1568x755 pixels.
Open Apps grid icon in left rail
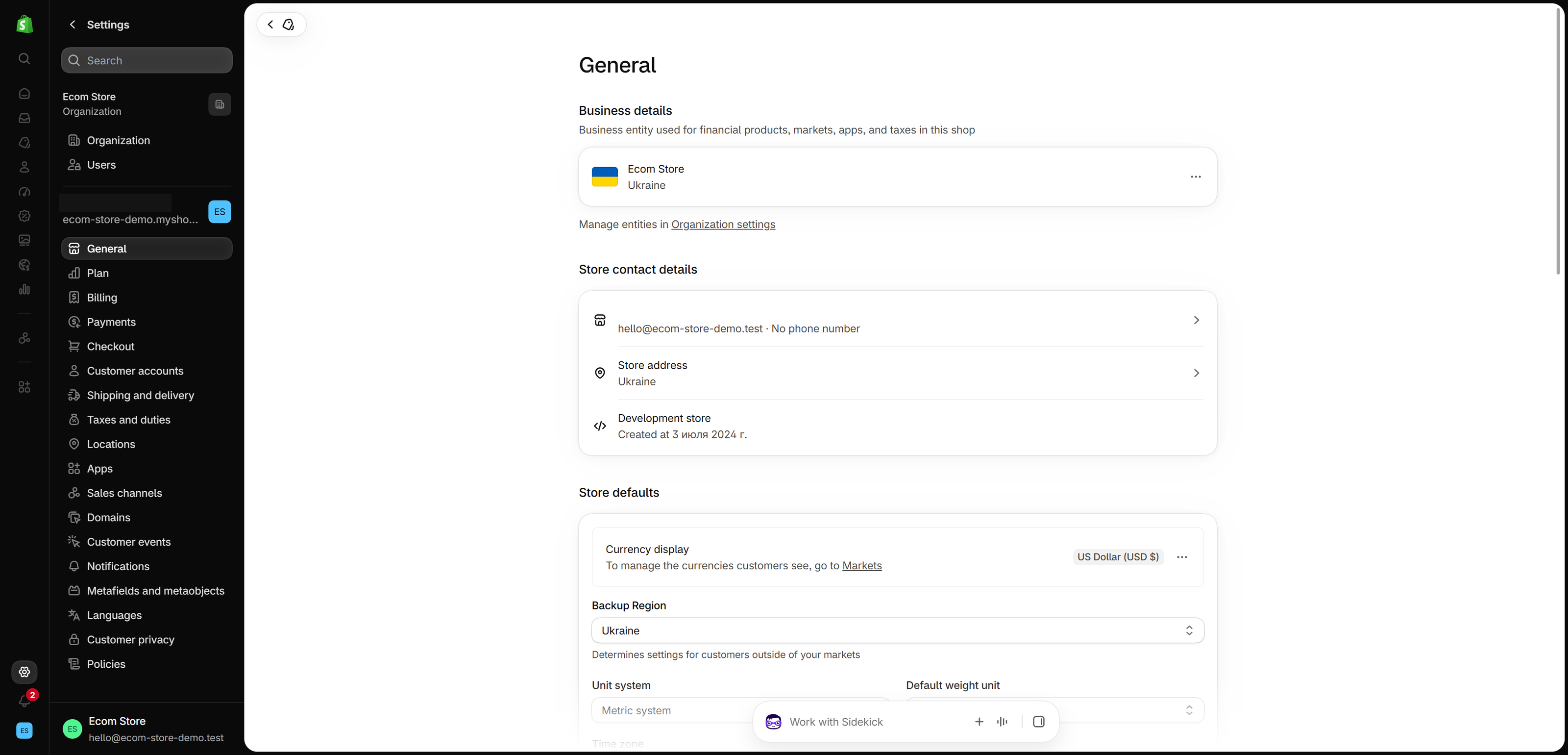click(x=24, y=387)
